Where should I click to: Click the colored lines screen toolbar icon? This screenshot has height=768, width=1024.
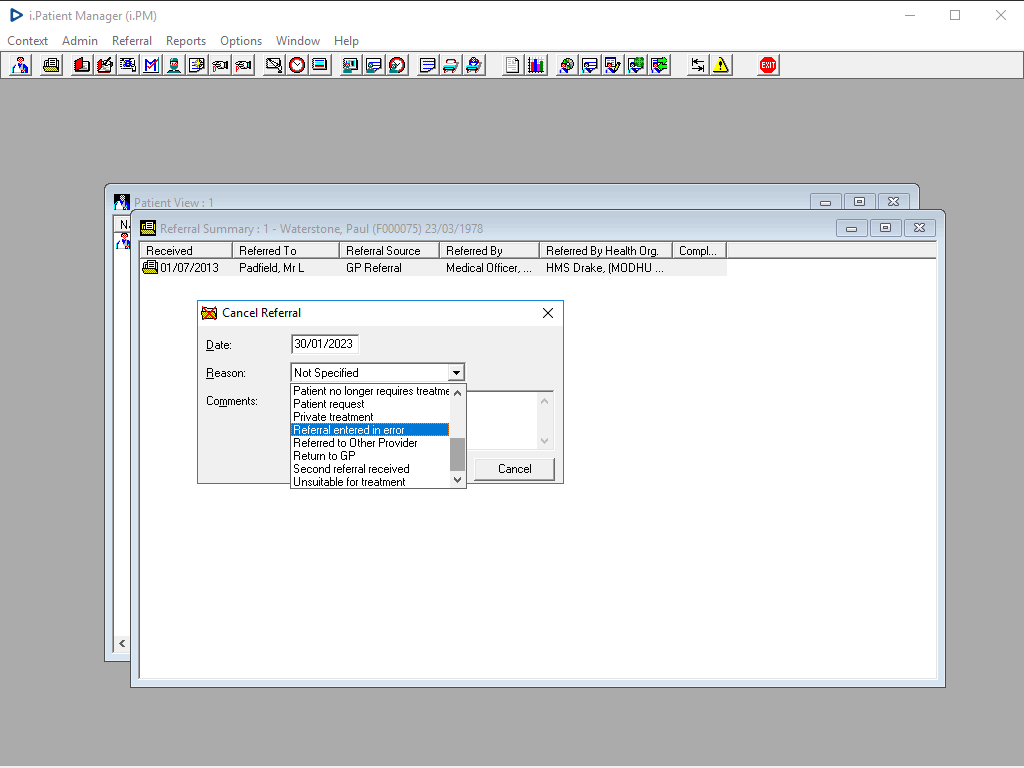tap(319, 65)
